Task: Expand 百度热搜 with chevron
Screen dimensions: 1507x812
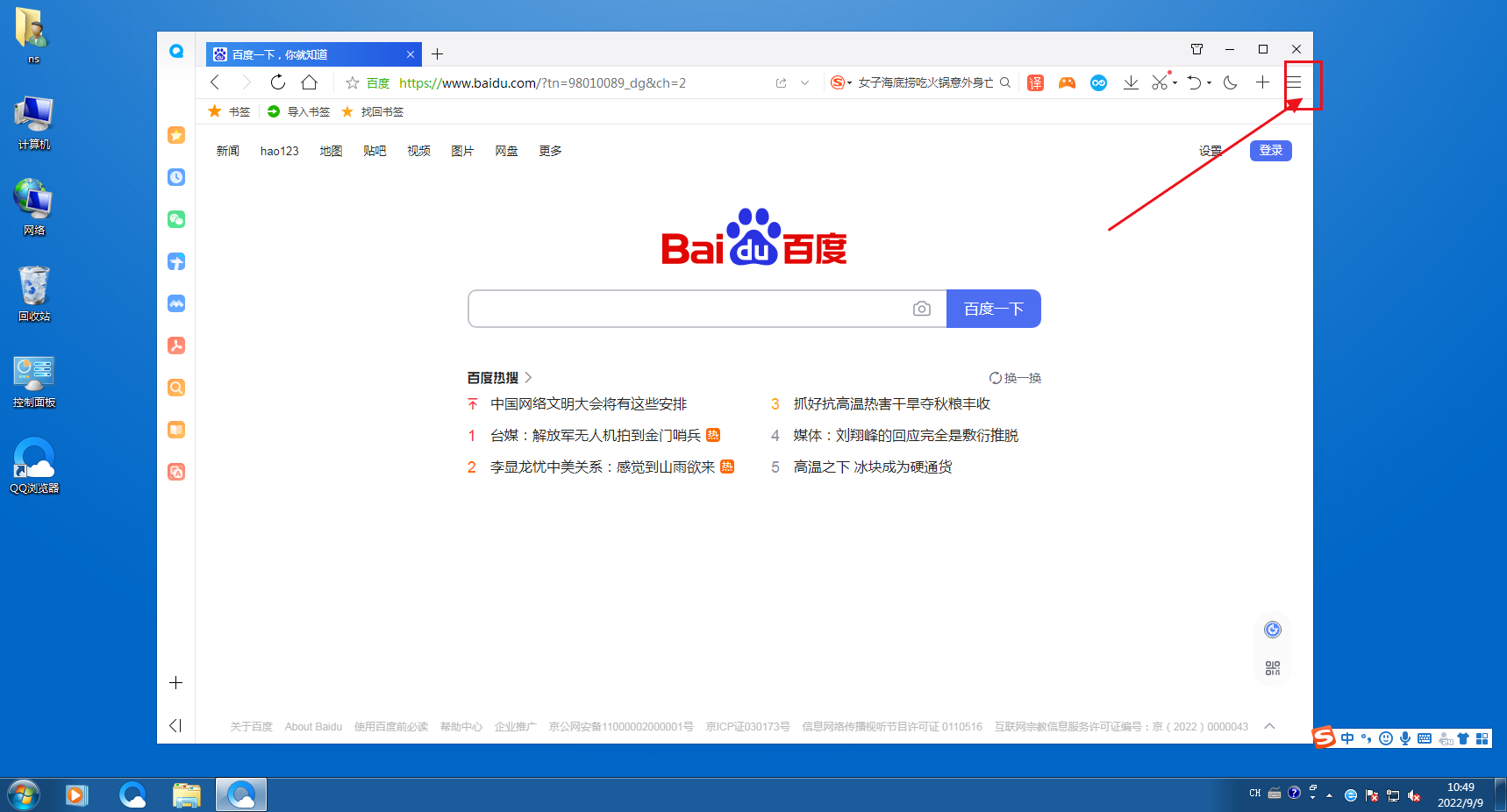Action: [x=528, y=378]
